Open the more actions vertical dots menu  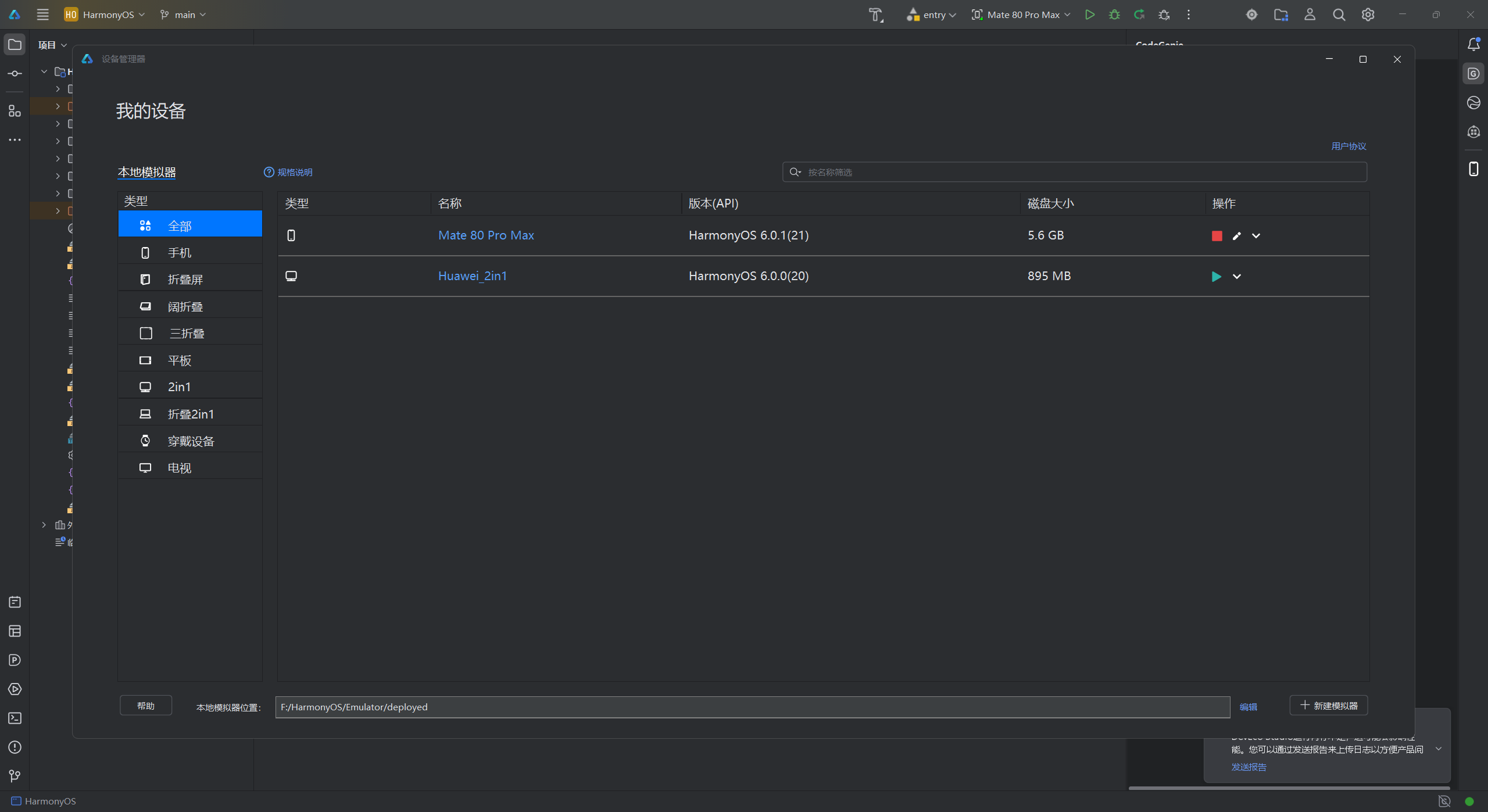(1189, 15)
